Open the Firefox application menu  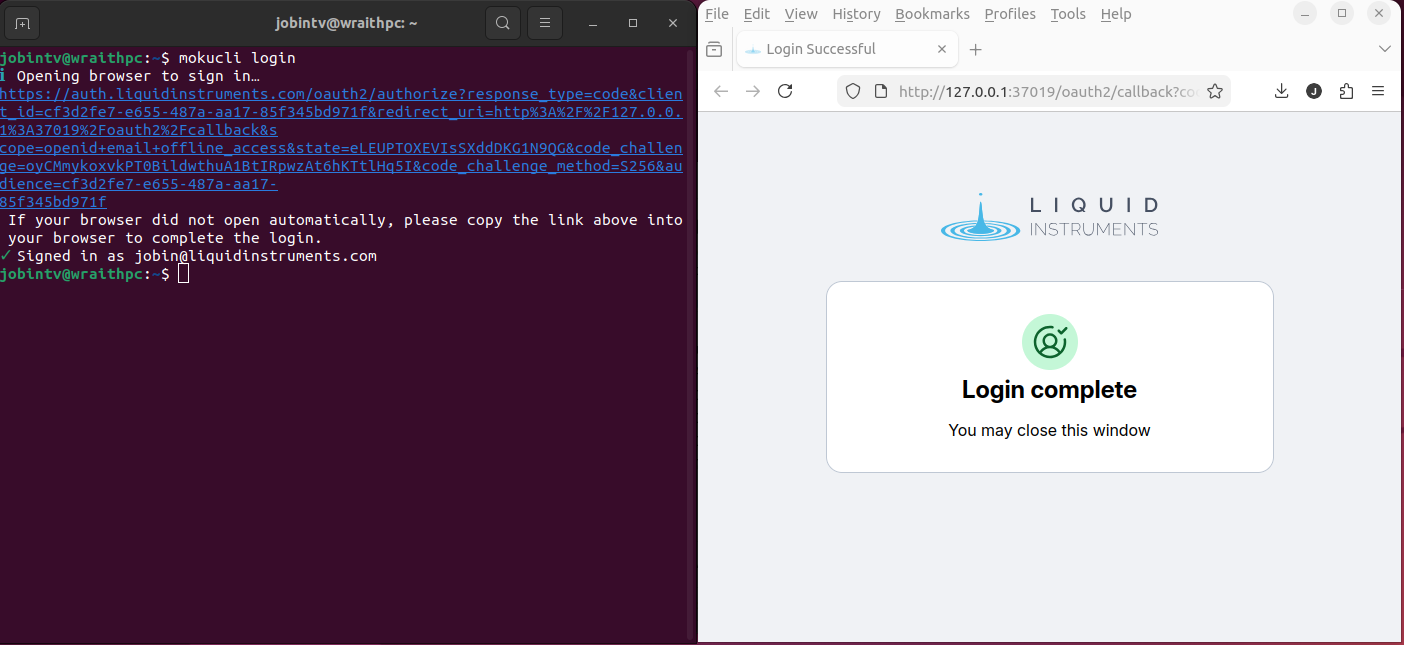pyautogui.click(x=1378, y=91)
